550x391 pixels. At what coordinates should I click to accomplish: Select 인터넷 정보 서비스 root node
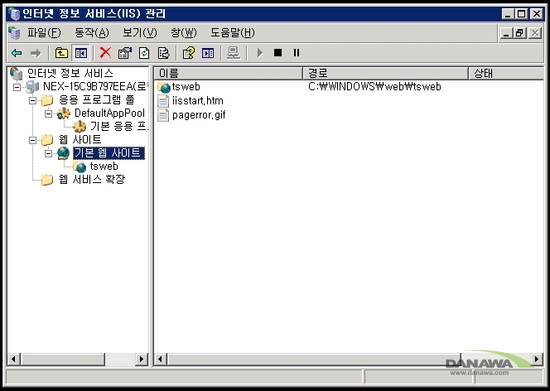coord(70,73)
